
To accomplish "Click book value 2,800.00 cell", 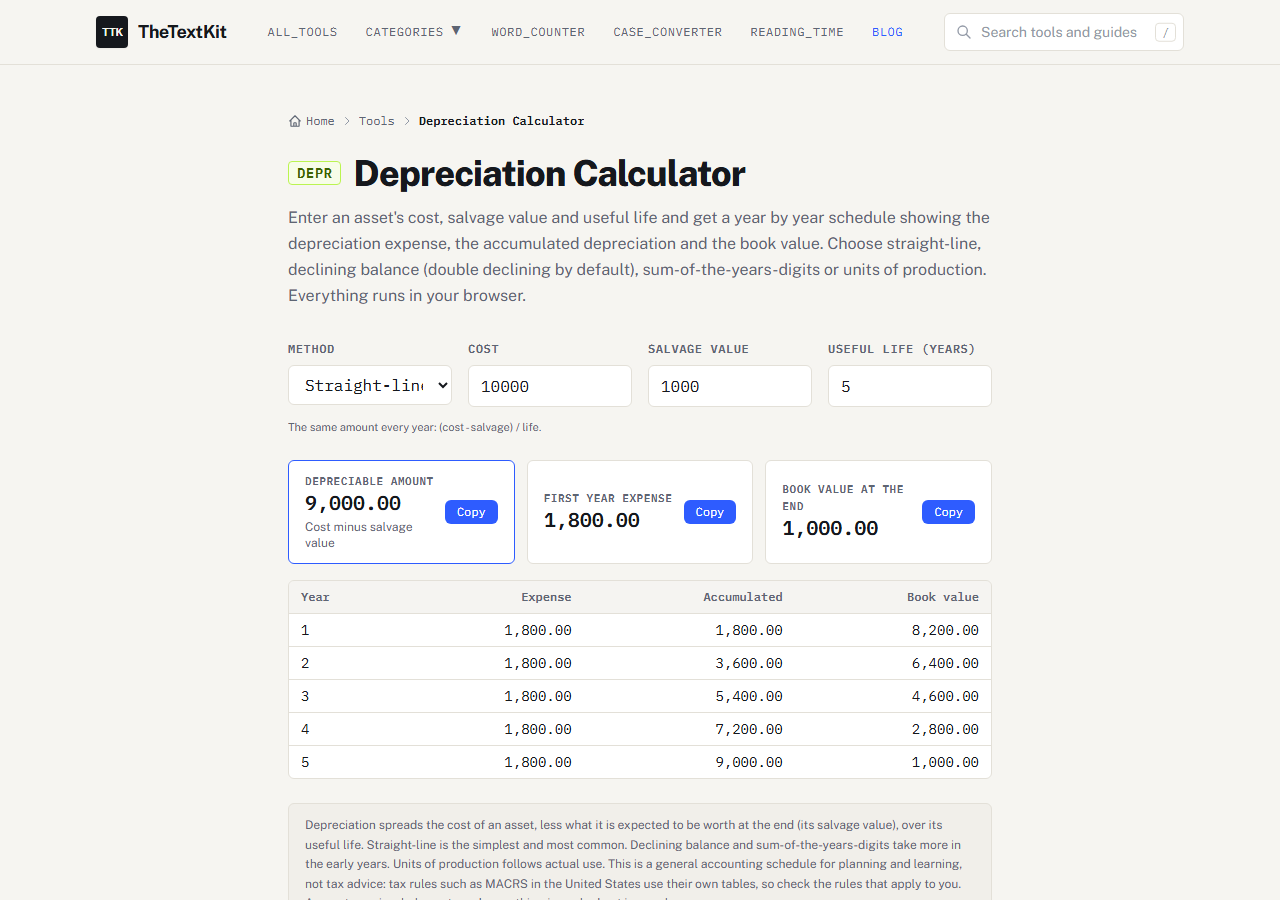I will pos(945,729).
